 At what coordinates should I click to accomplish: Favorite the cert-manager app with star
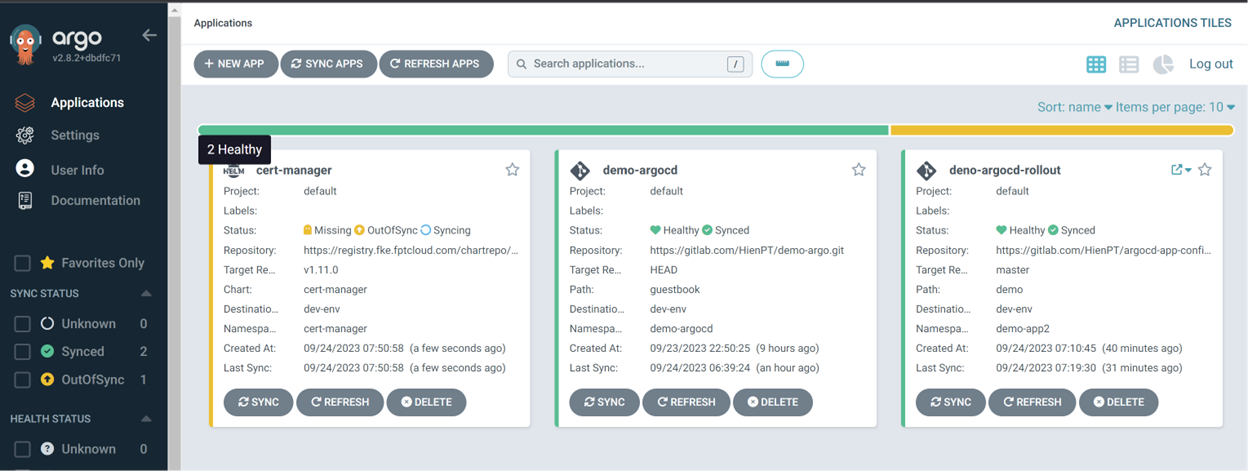[x=512, y=170]
